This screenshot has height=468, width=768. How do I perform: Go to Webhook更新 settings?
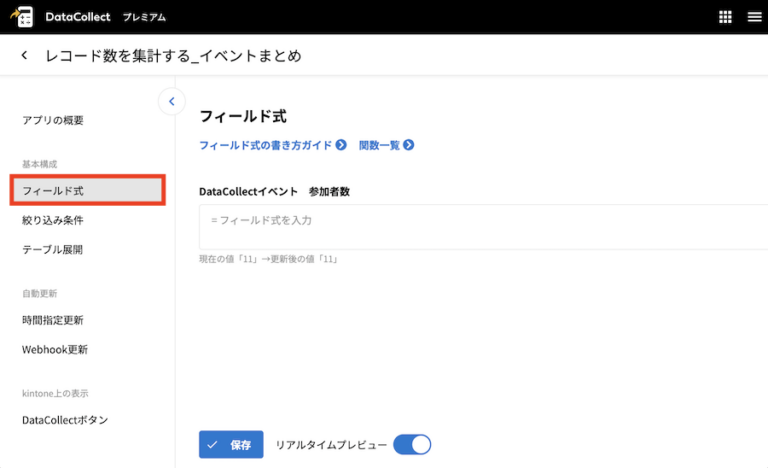(55, 350)
